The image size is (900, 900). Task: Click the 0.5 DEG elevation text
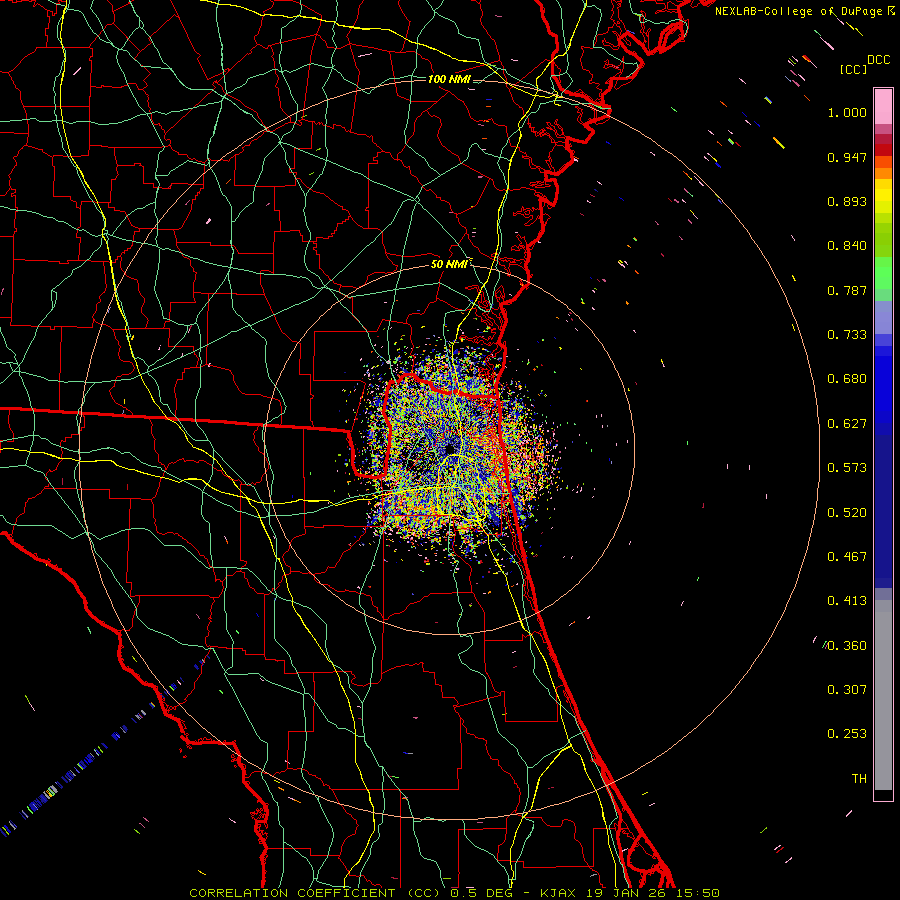[482, 893]
